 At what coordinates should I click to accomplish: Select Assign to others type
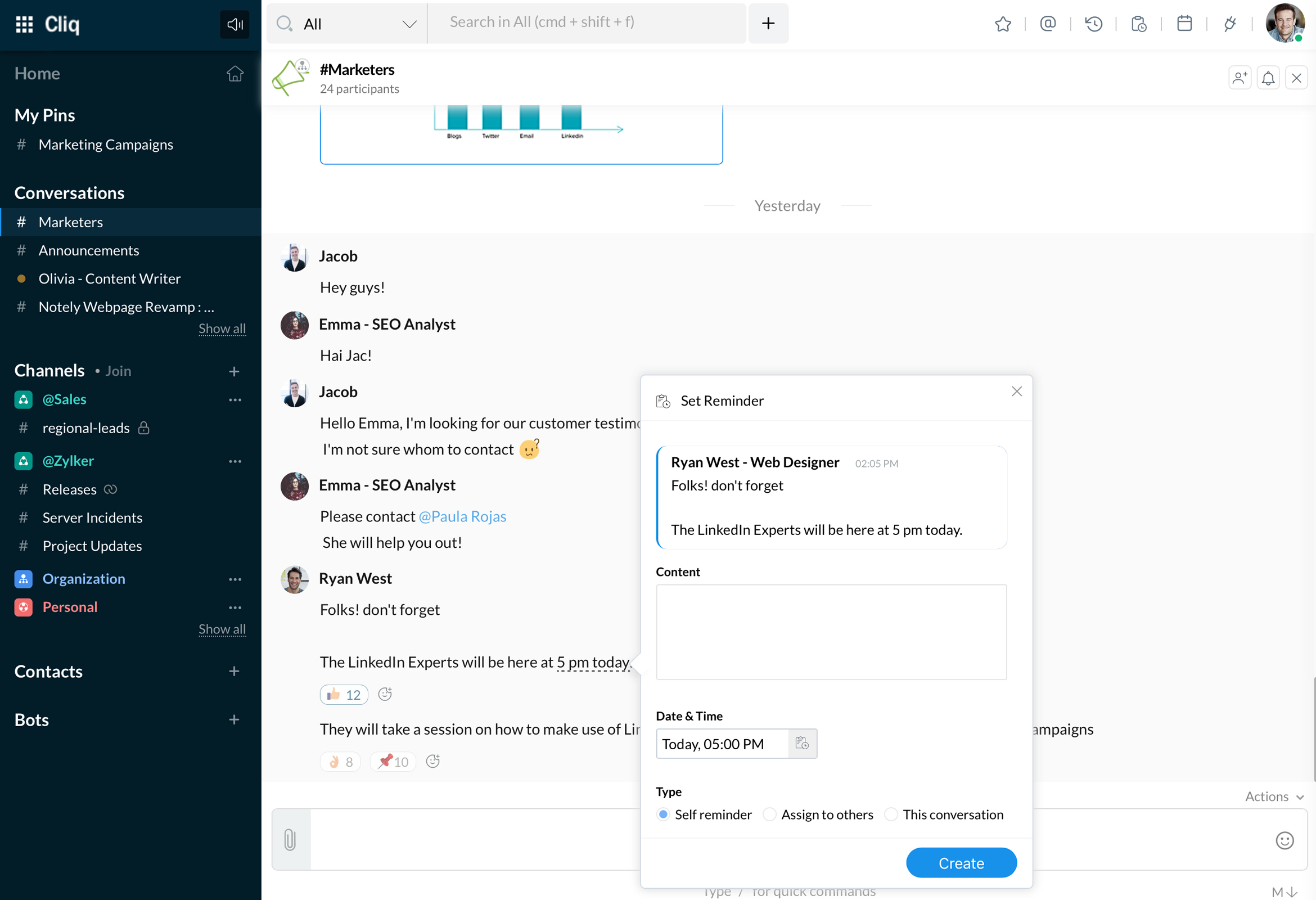click(x=769, y=814)
